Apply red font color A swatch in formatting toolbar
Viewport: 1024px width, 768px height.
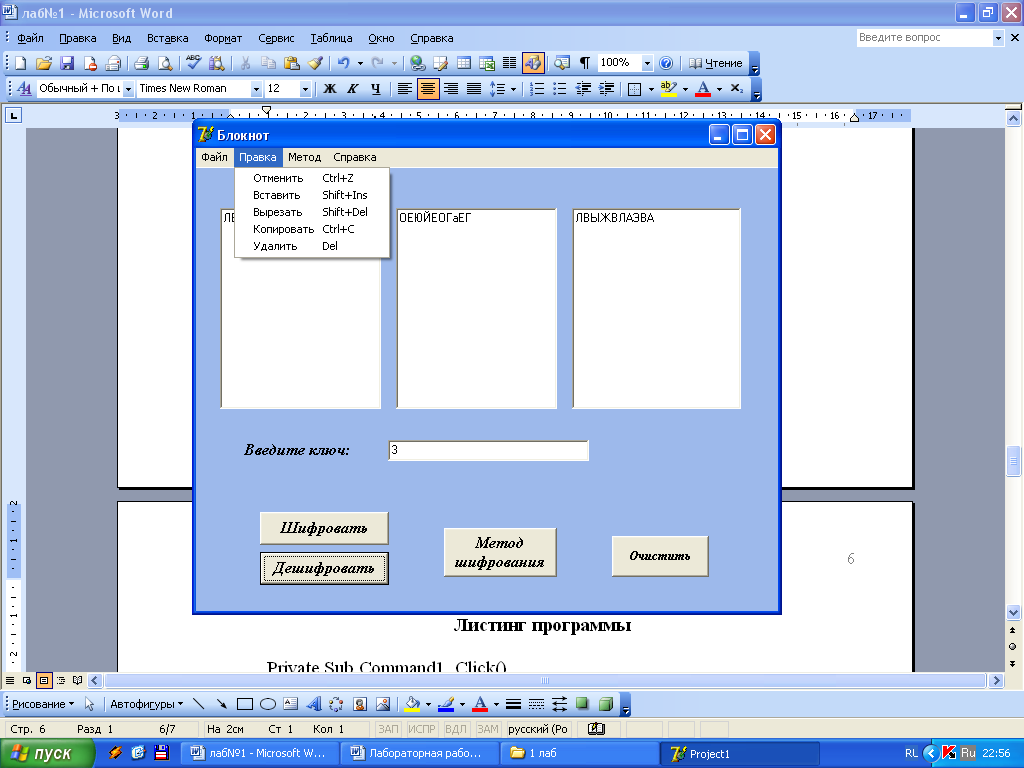(x=703, y=89)
